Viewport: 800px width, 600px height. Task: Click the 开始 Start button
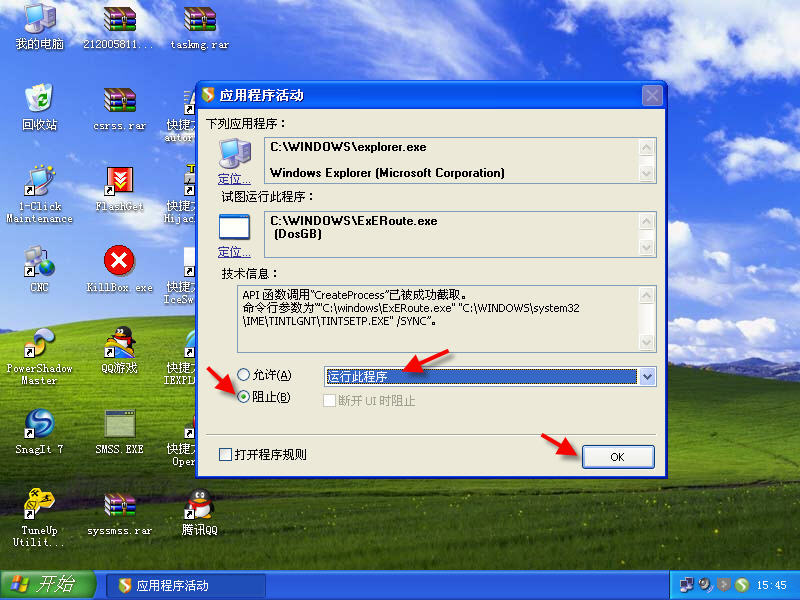48,585
